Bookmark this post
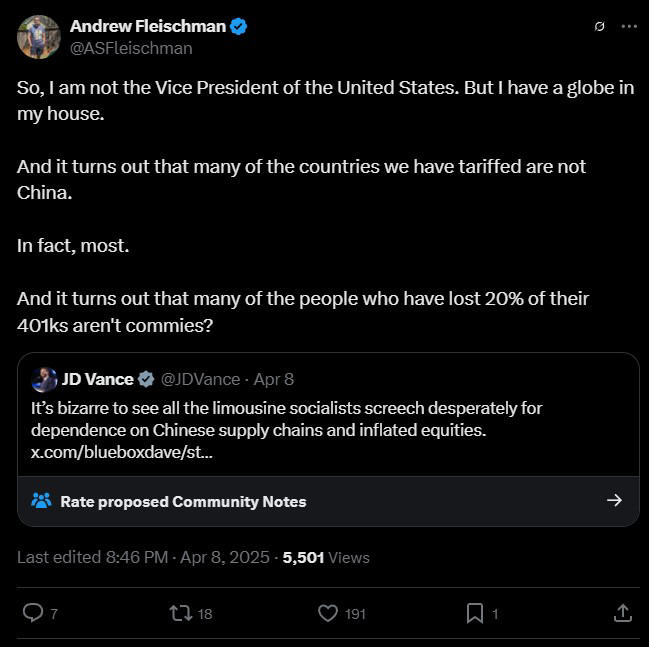Image resolution: width=649 pixels, height=647 pixels. click(x=475, y=613)
